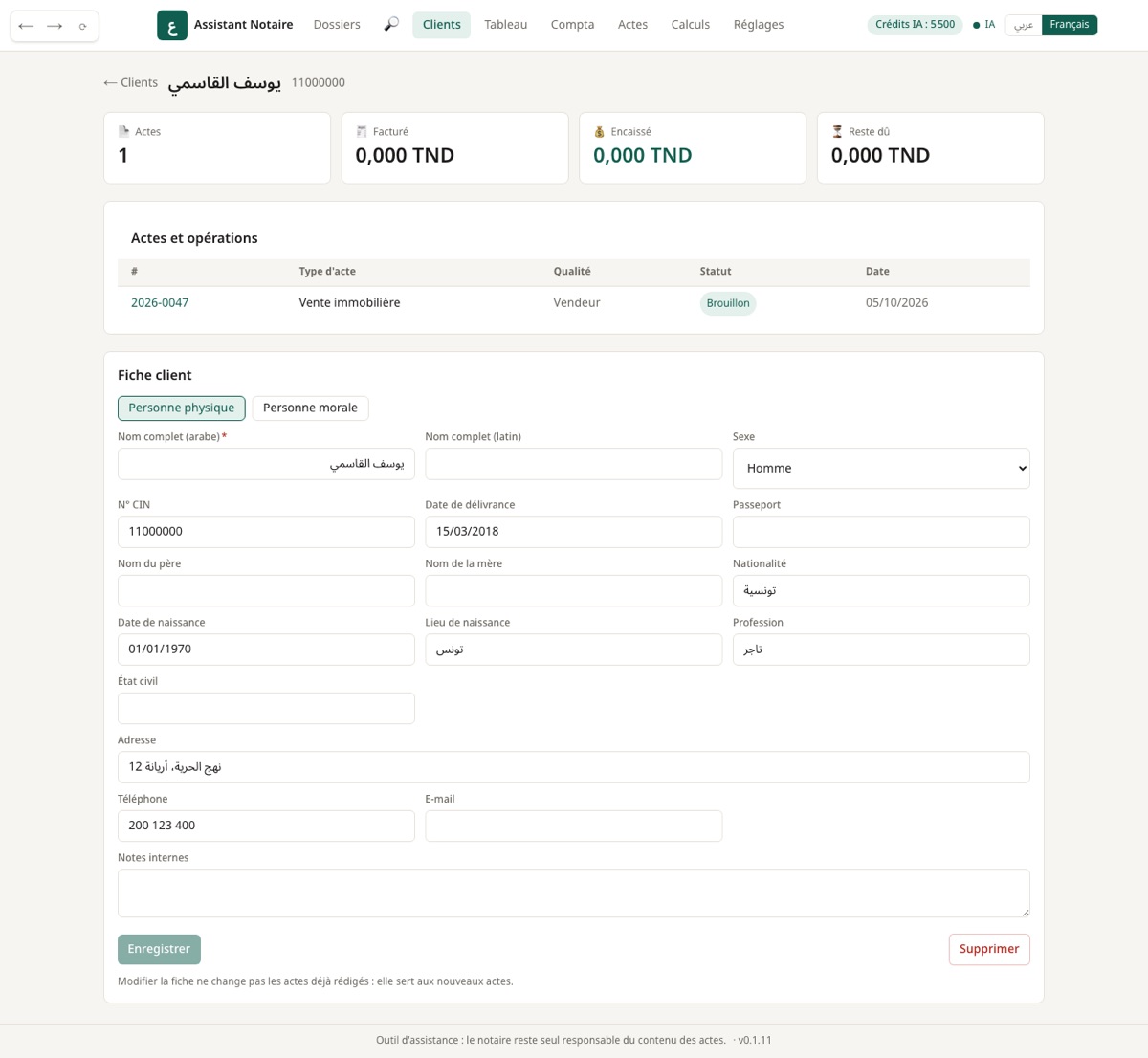Click the Date de délivrance field
Screen dimensions: 1148x1058
574,532
